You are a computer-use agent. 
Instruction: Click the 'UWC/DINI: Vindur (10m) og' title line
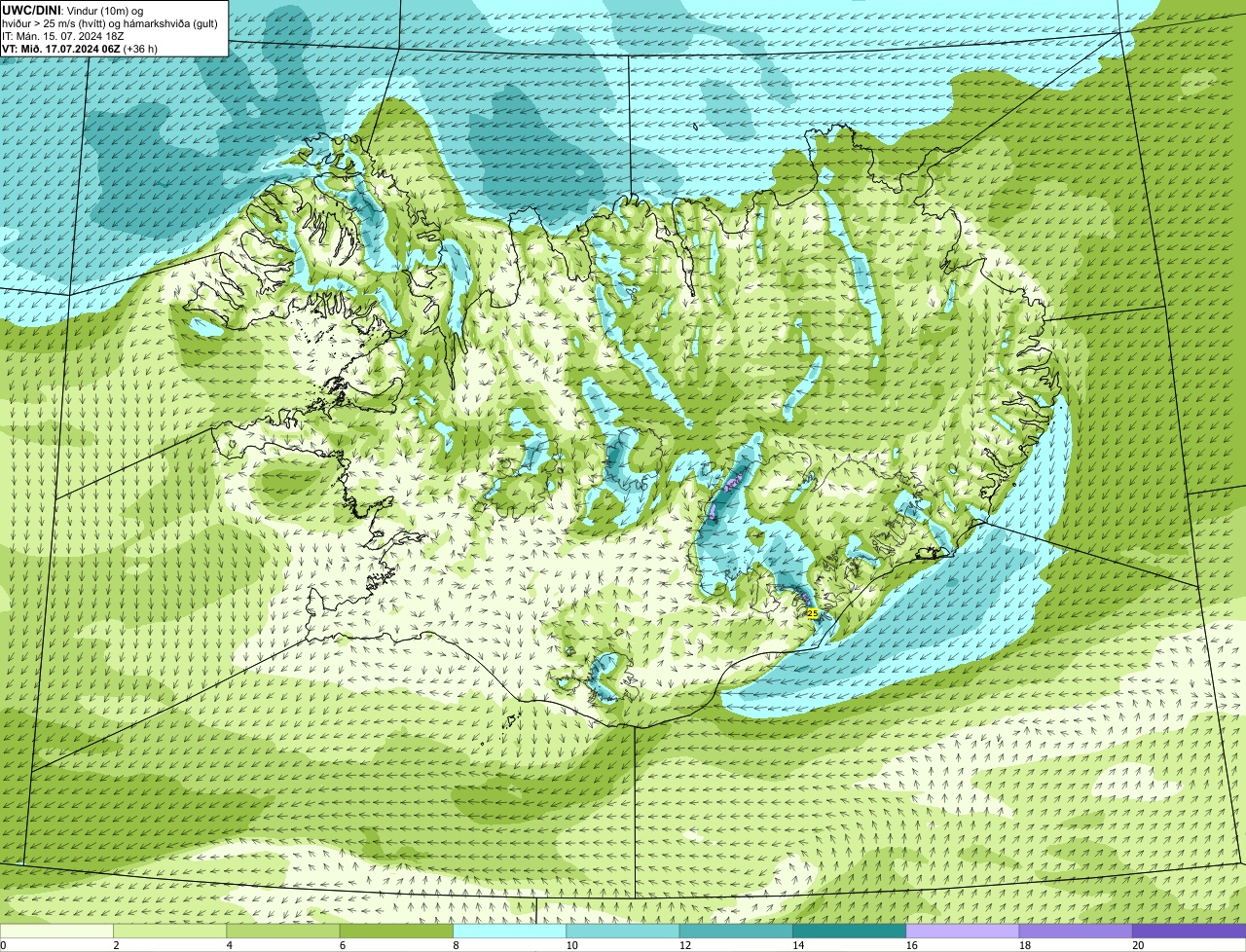[73, 10]
